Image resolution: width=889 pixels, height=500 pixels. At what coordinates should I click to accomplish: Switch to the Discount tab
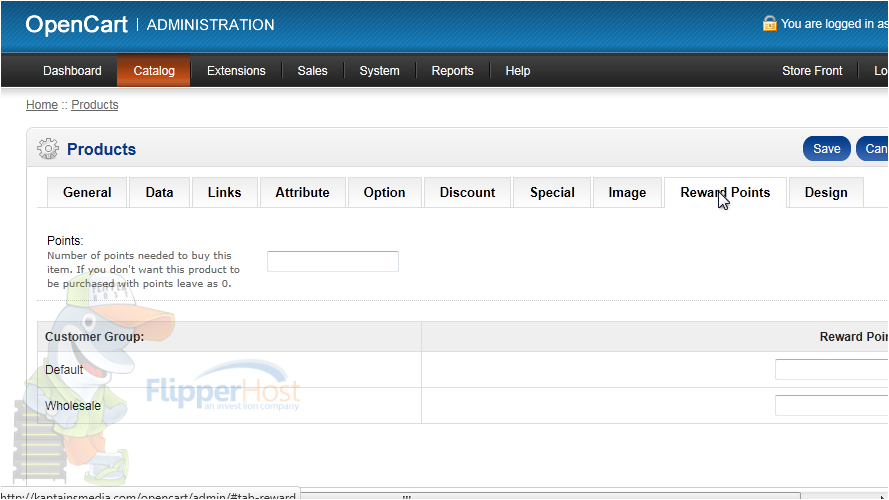click(467, 192)
